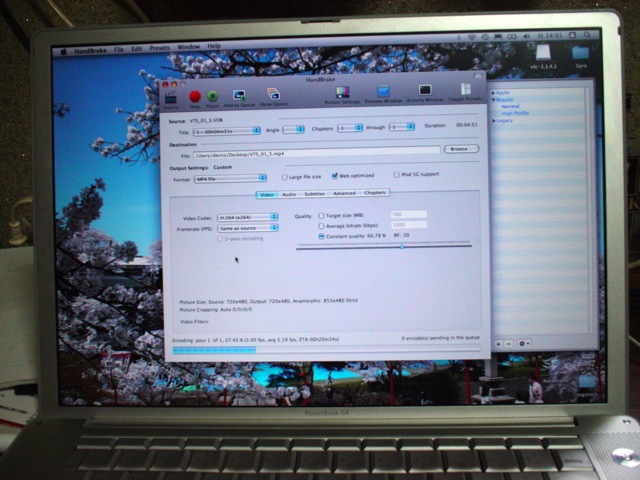
Task: Click the destination File path field
Action: pos(316,153)
